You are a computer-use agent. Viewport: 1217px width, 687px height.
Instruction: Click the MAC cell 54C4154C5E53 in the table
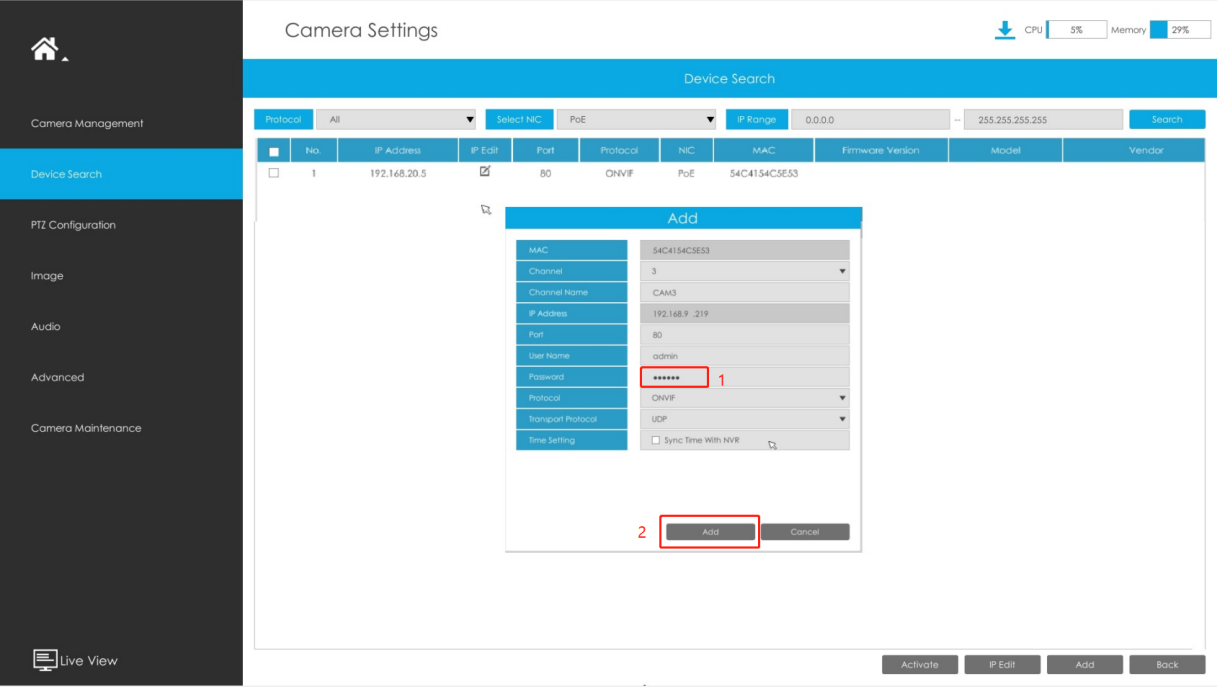[764, 173]
